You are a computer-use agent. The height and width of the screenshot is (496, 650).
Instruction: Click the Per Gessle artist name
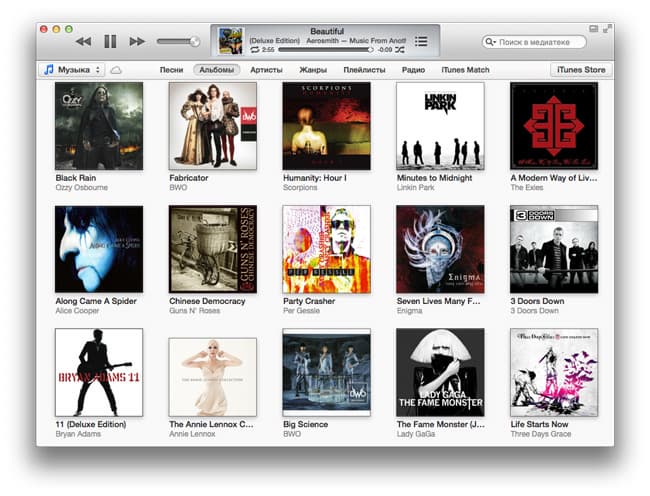301,311
